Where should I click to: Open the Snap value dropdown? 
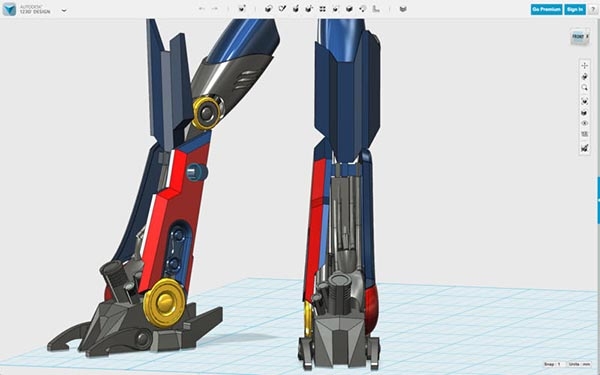pos(554,364)
